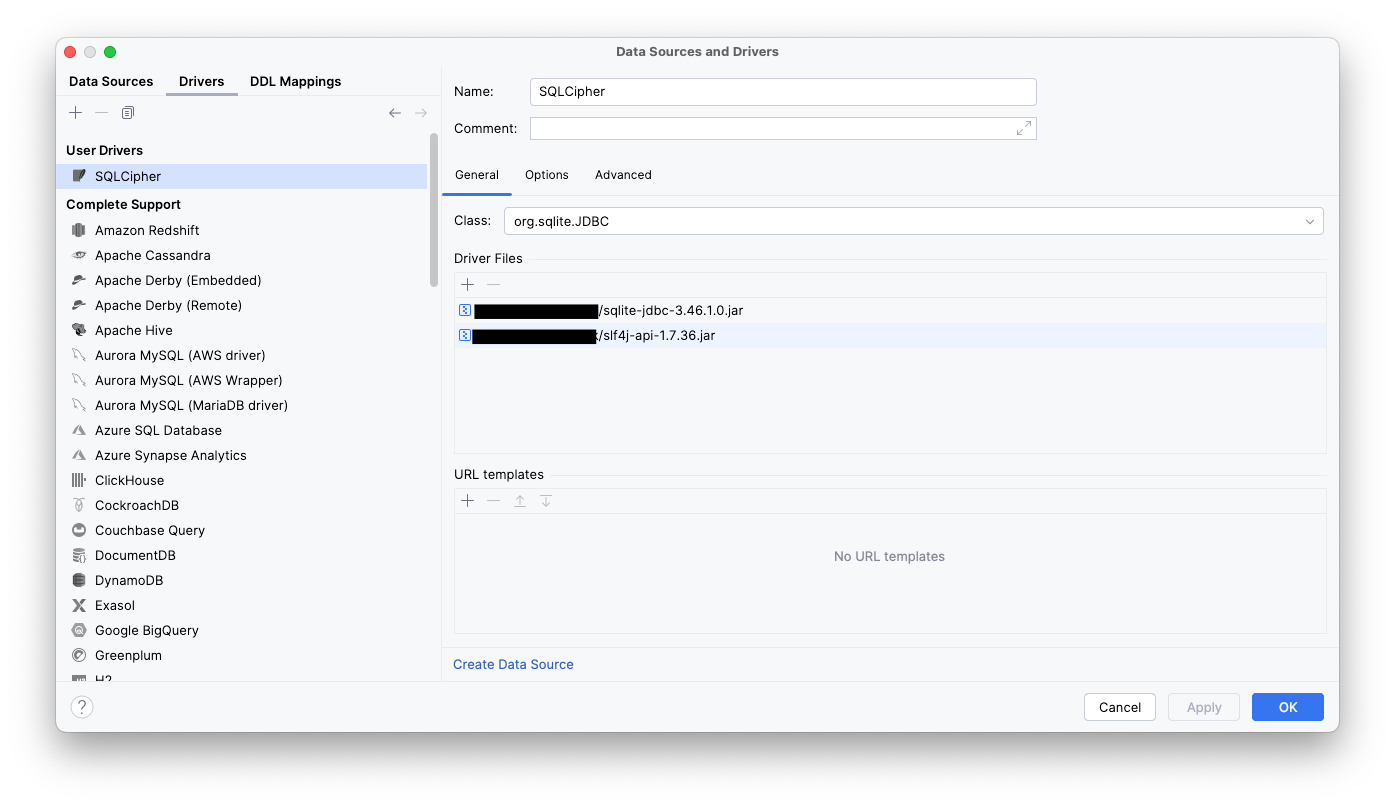Screen dimensions: 1395x806
Task: Select the sqlite-jdbc-3.46.1.0.jar file row
Action: tap(890, 310)
